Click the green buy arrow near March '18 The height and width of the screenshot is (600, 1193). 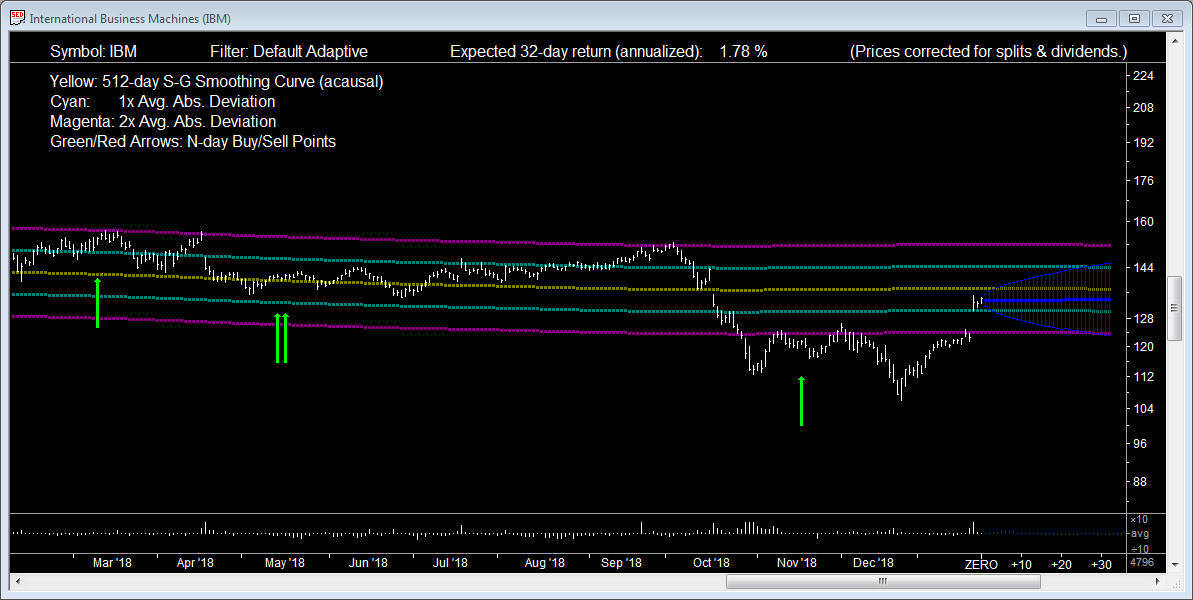tap(97, 303)
